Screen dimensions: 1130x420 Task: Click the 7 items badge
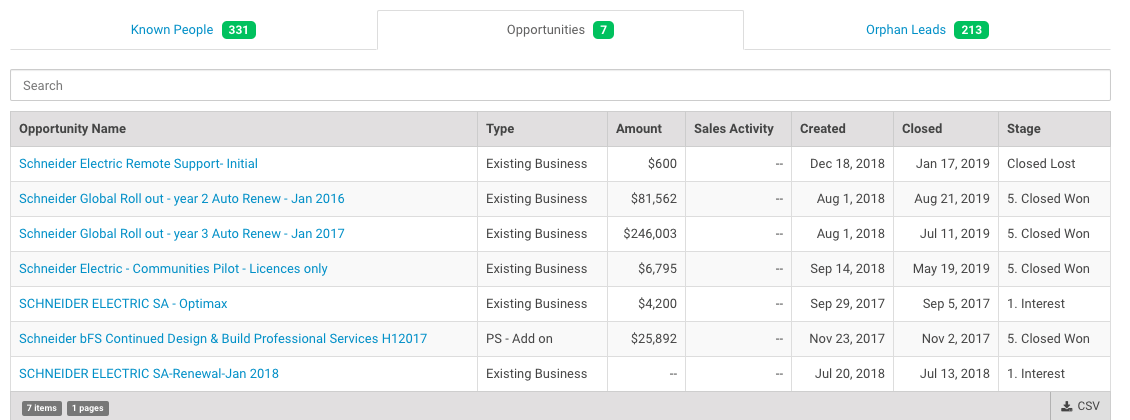(x=42, y=408)
